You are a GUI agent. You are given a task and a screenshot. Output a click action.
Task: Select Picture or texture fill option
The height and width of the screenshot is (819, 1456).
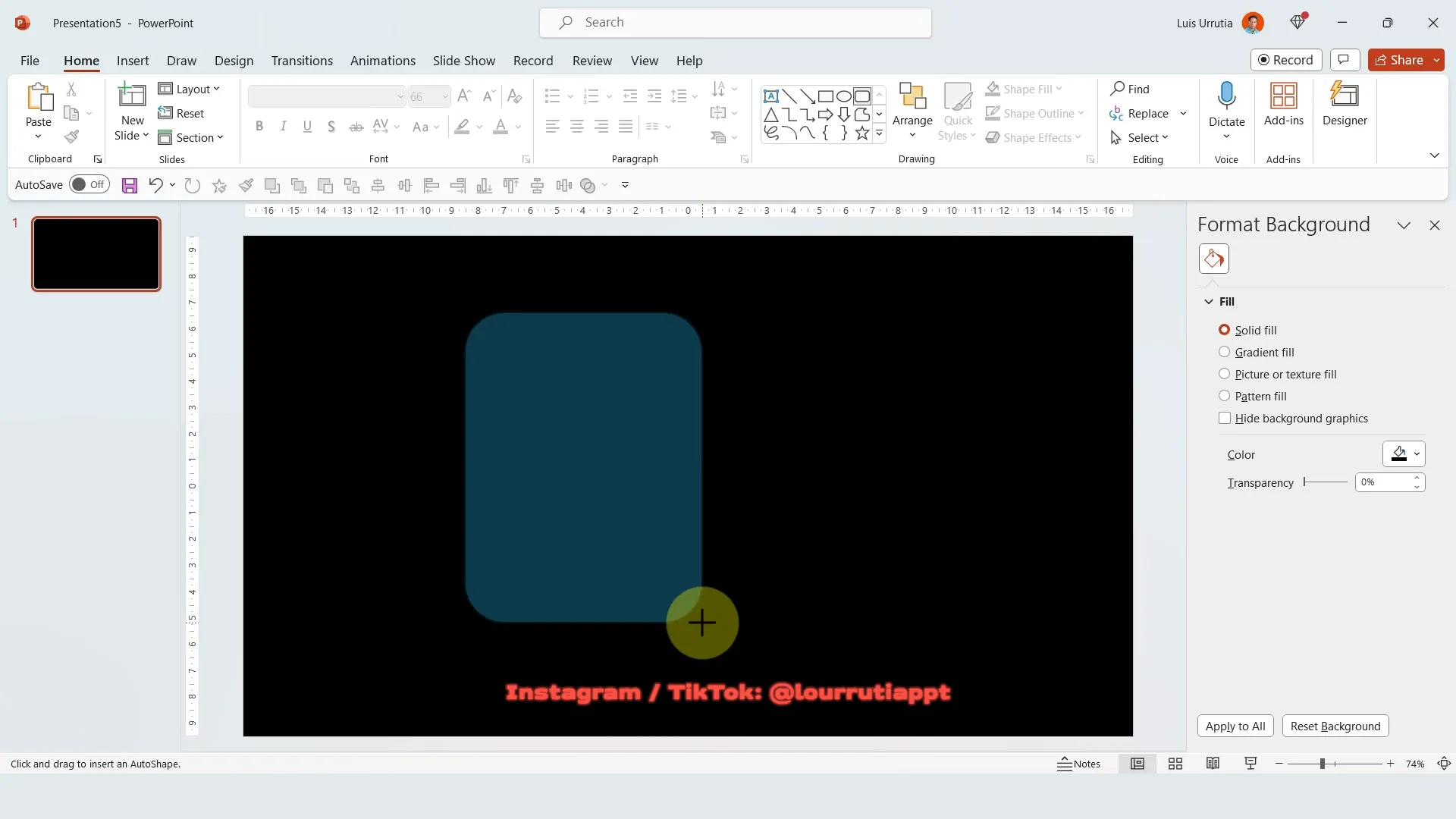[1224, 374]
